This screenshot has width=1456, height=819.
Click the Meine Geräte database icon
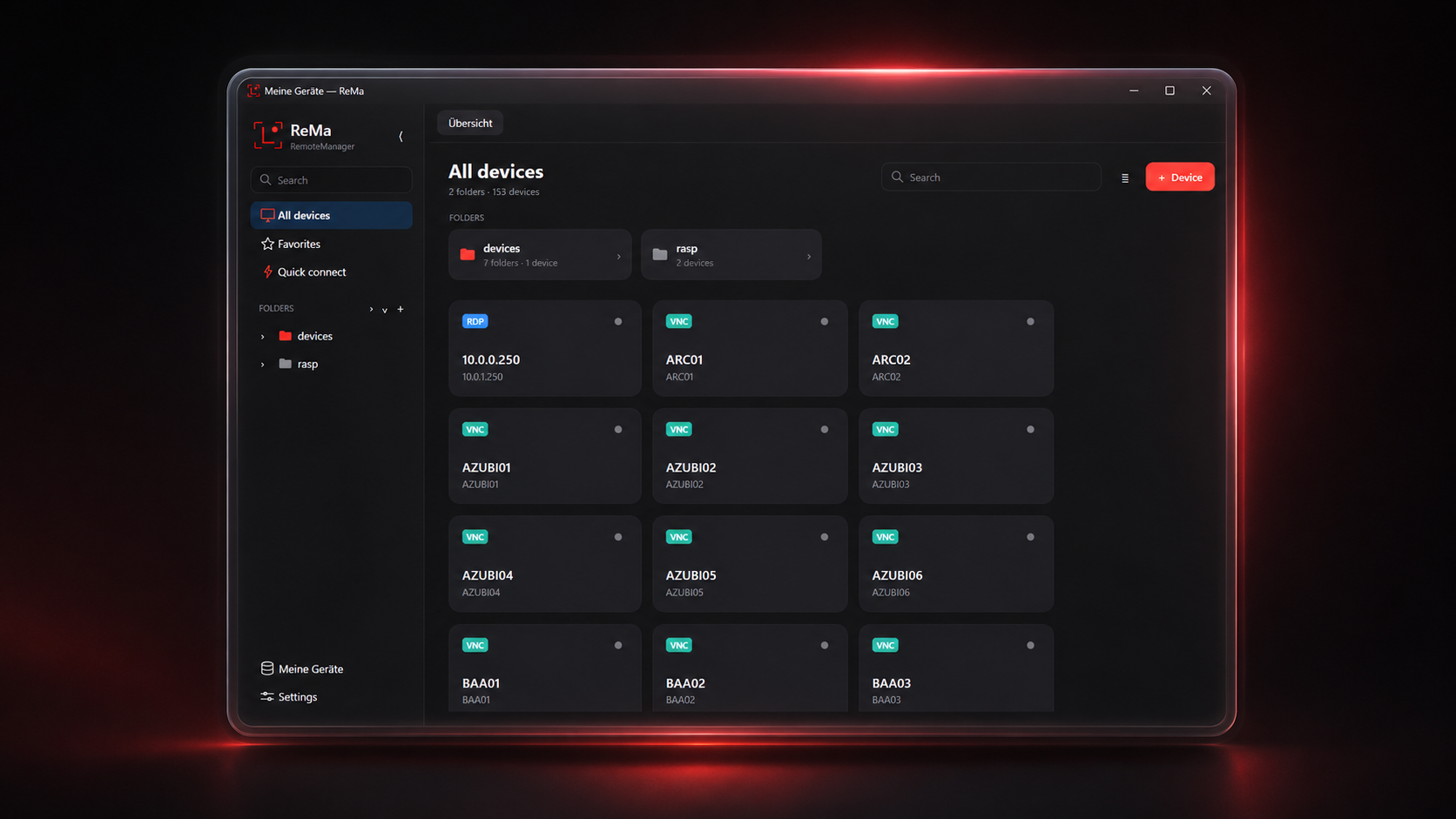[267, 668]
